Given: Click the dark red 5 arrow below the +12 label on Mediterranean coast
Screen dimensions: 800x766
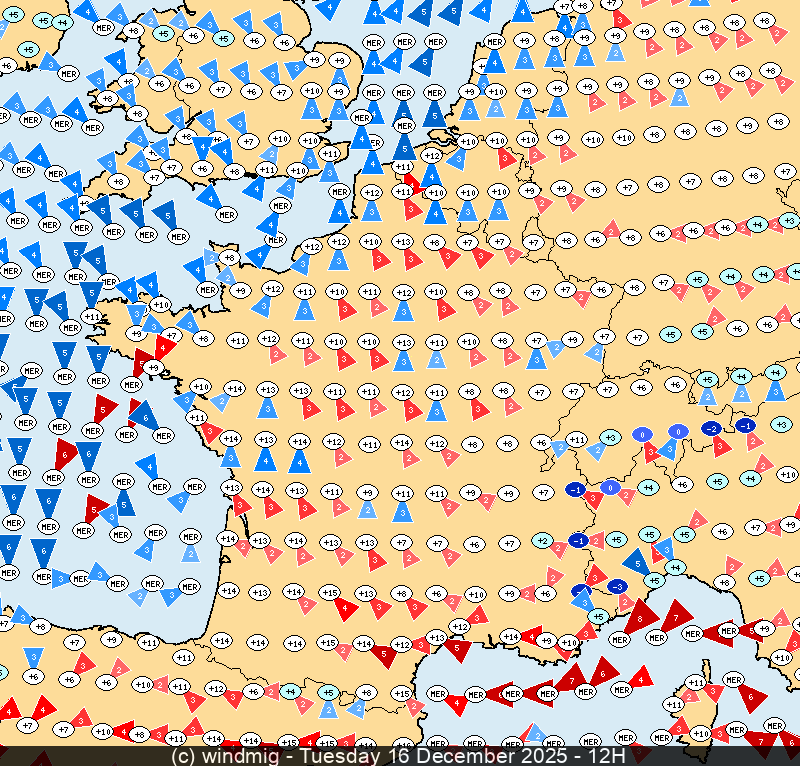Looking at the screenshot, I should 456,649.
